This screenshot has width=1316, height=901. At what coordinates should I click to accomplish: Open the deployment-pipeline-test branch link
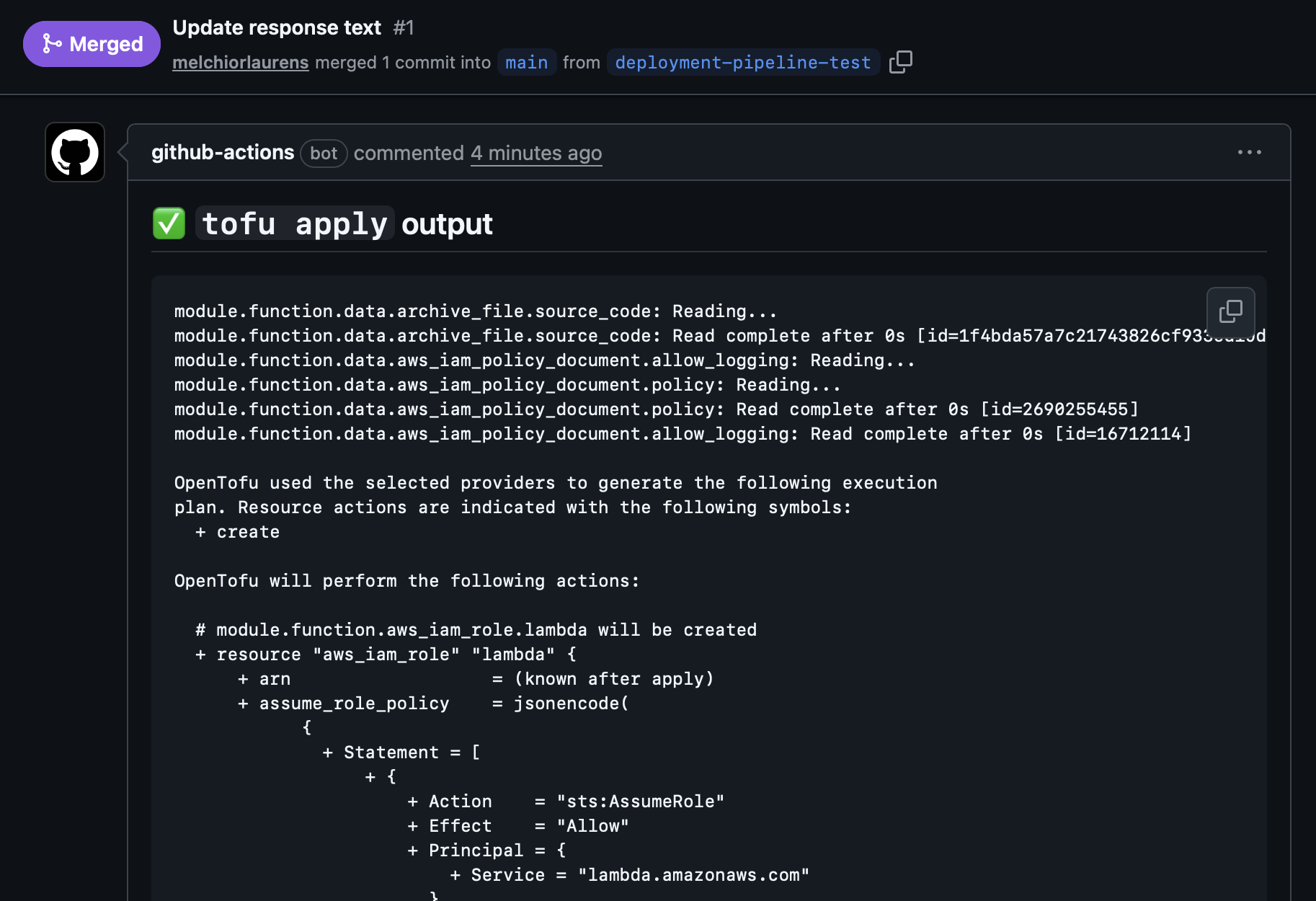click(742, 63)
